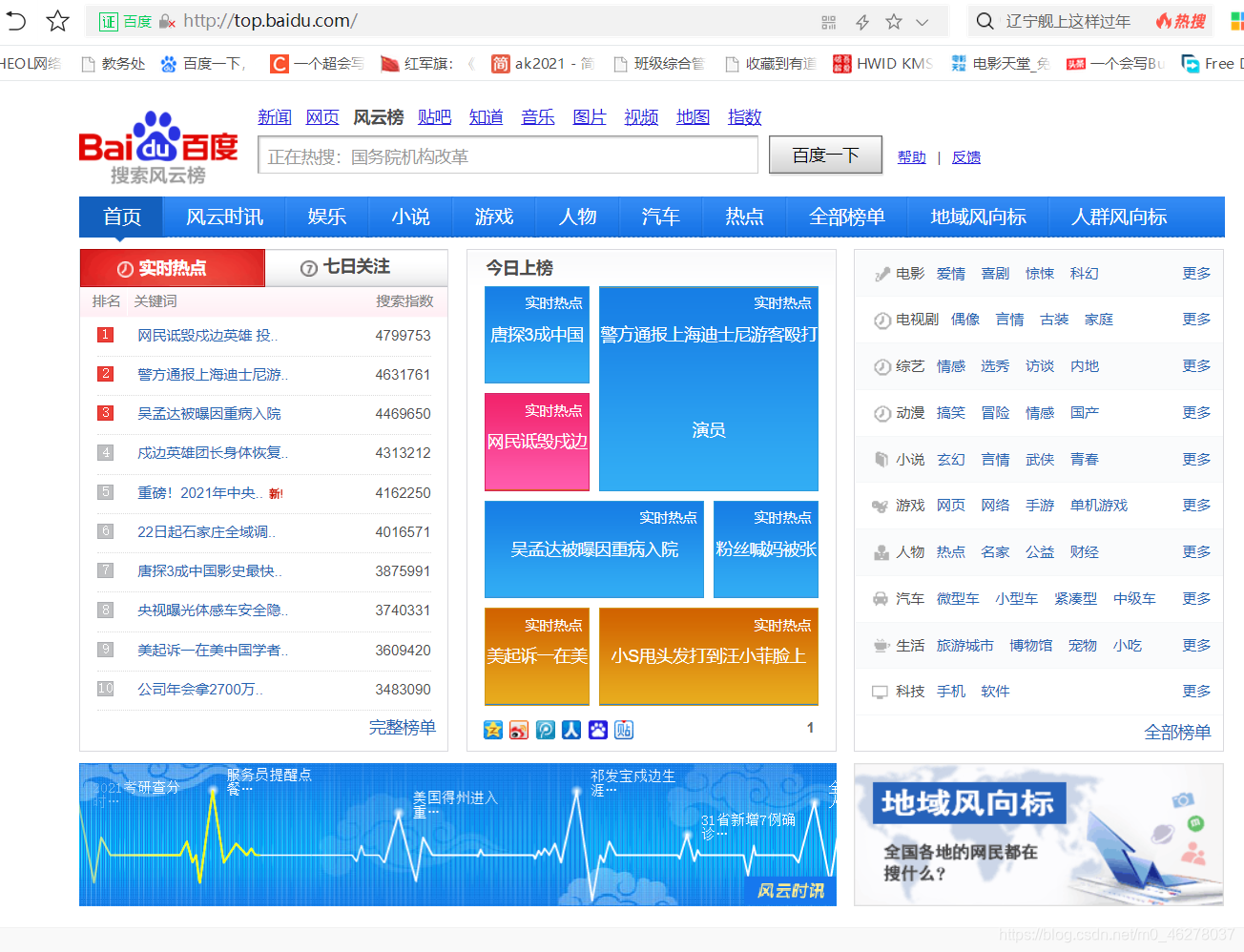Click the 百度一下 search button

point(825,155)
